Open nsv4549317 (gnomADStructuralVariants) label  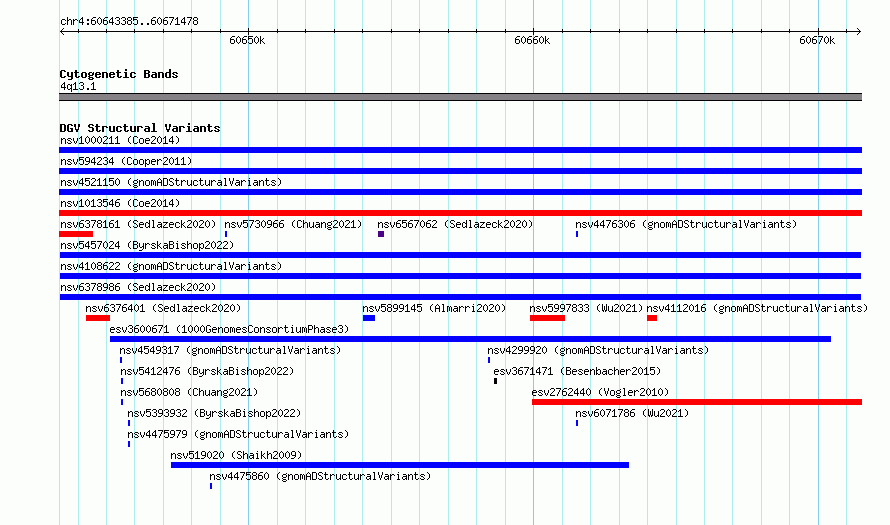[230, 350]
